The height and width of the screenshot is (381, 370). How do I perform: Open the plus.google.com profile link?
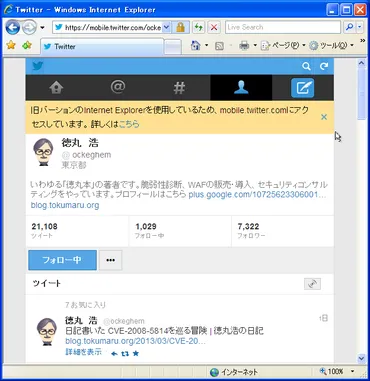(x=257, y=195)
